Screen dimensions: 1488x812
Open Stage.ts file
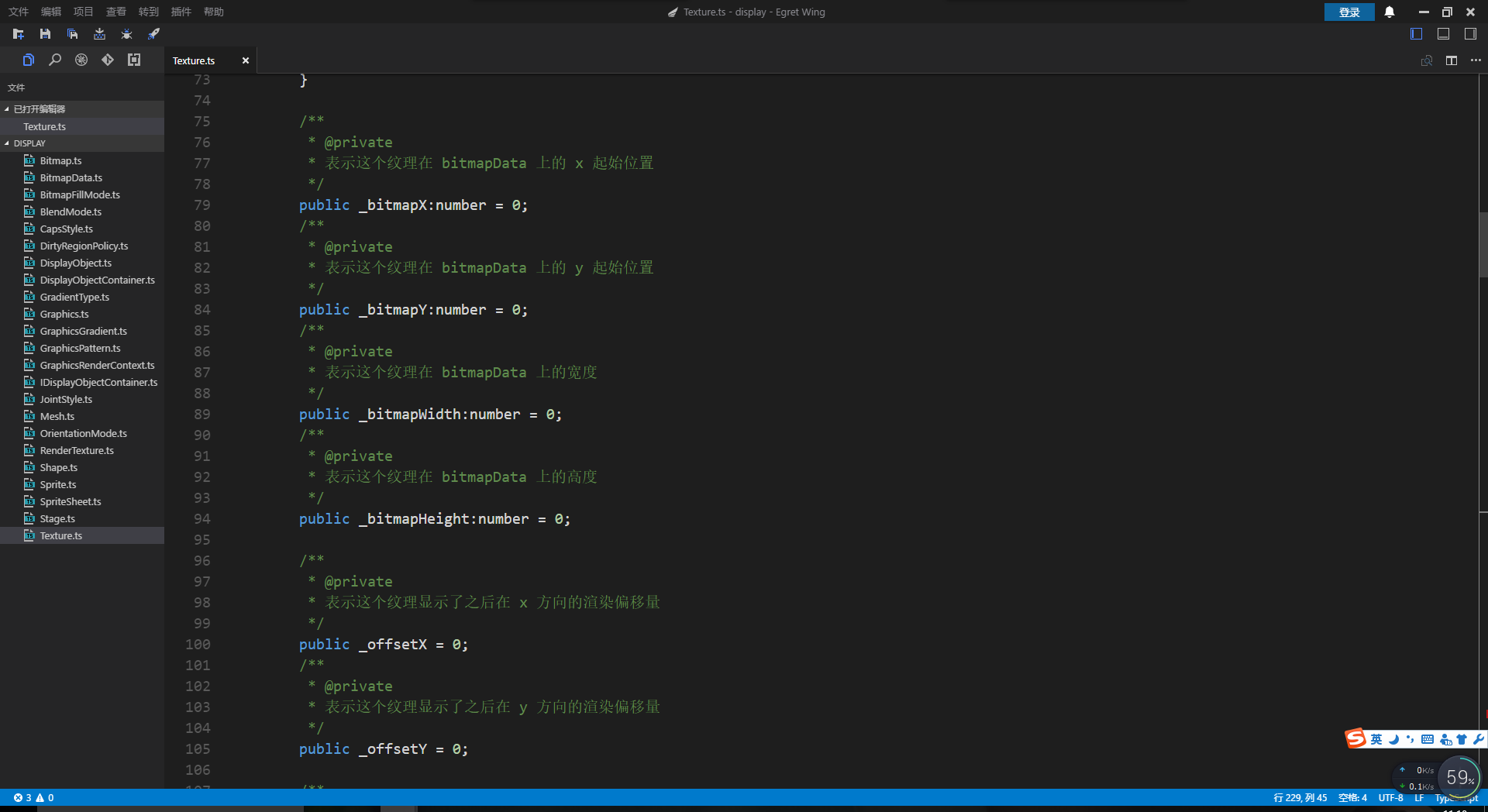(x=81, y=518)
